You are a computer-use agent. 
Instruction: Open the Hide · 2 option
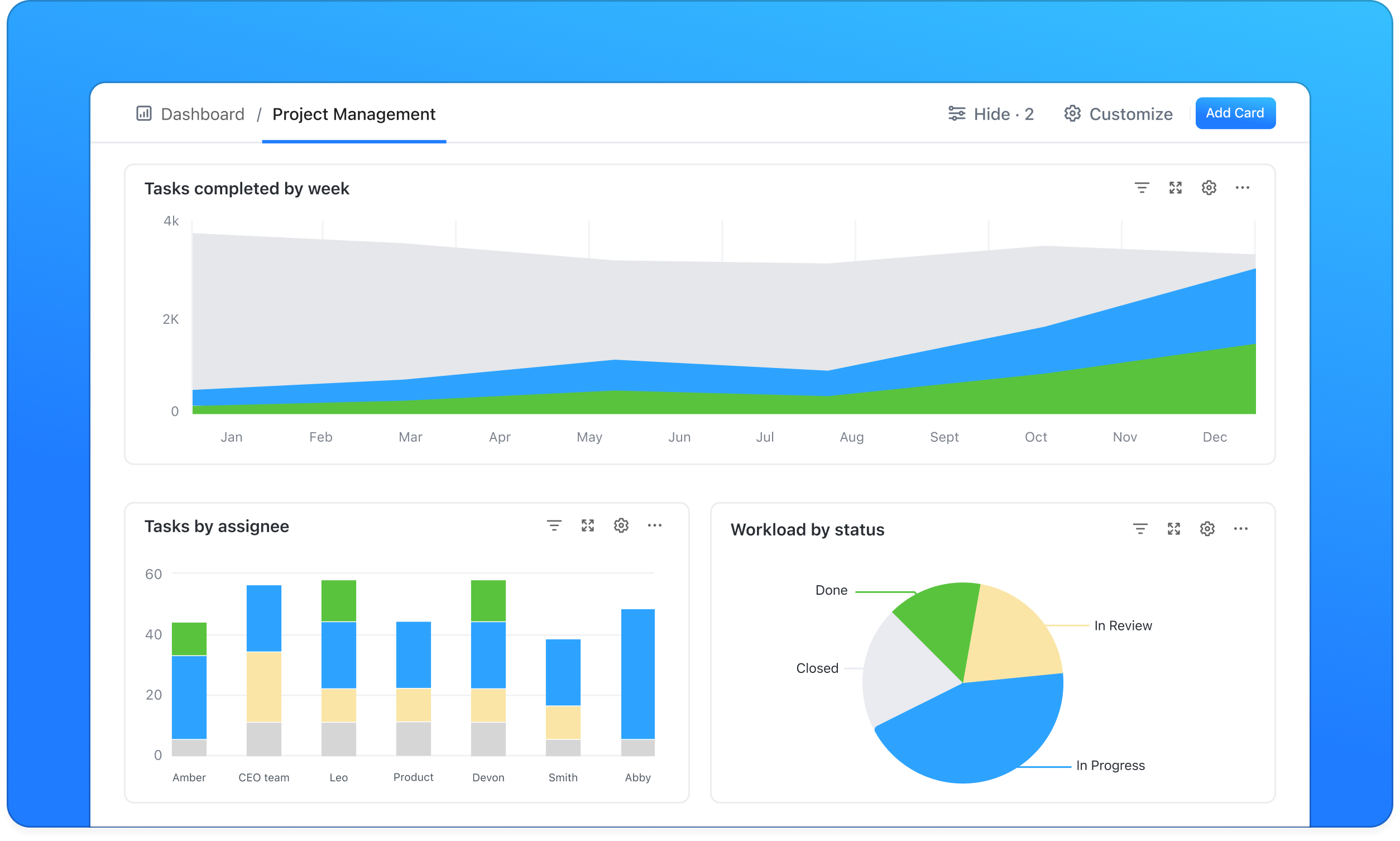[1003, 114]
